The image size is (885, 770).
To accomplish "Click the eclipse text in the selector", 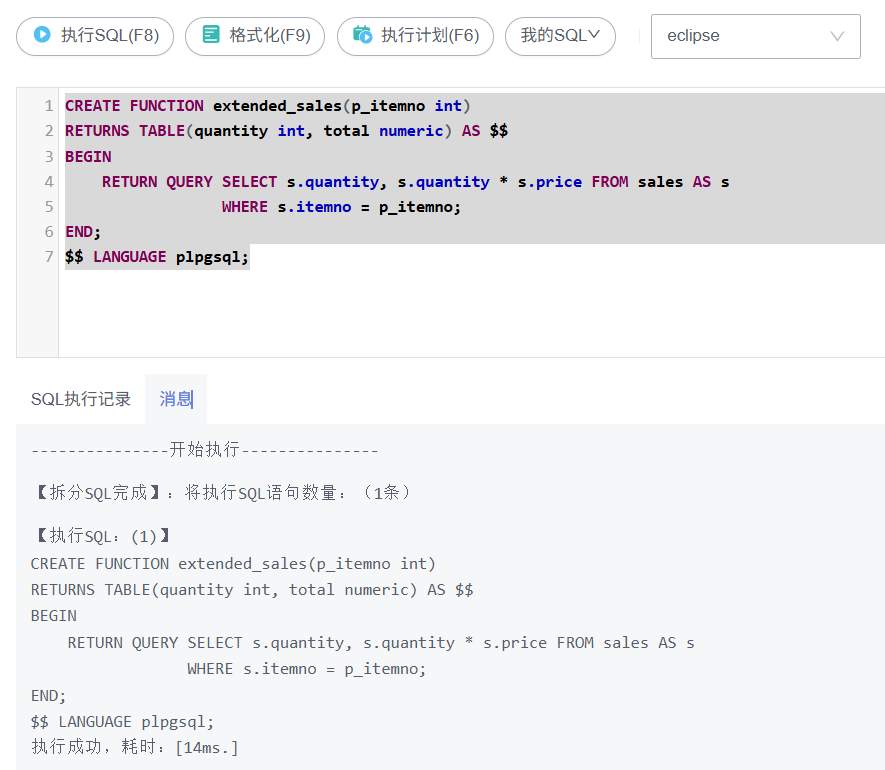I will (x=693, y=36).
